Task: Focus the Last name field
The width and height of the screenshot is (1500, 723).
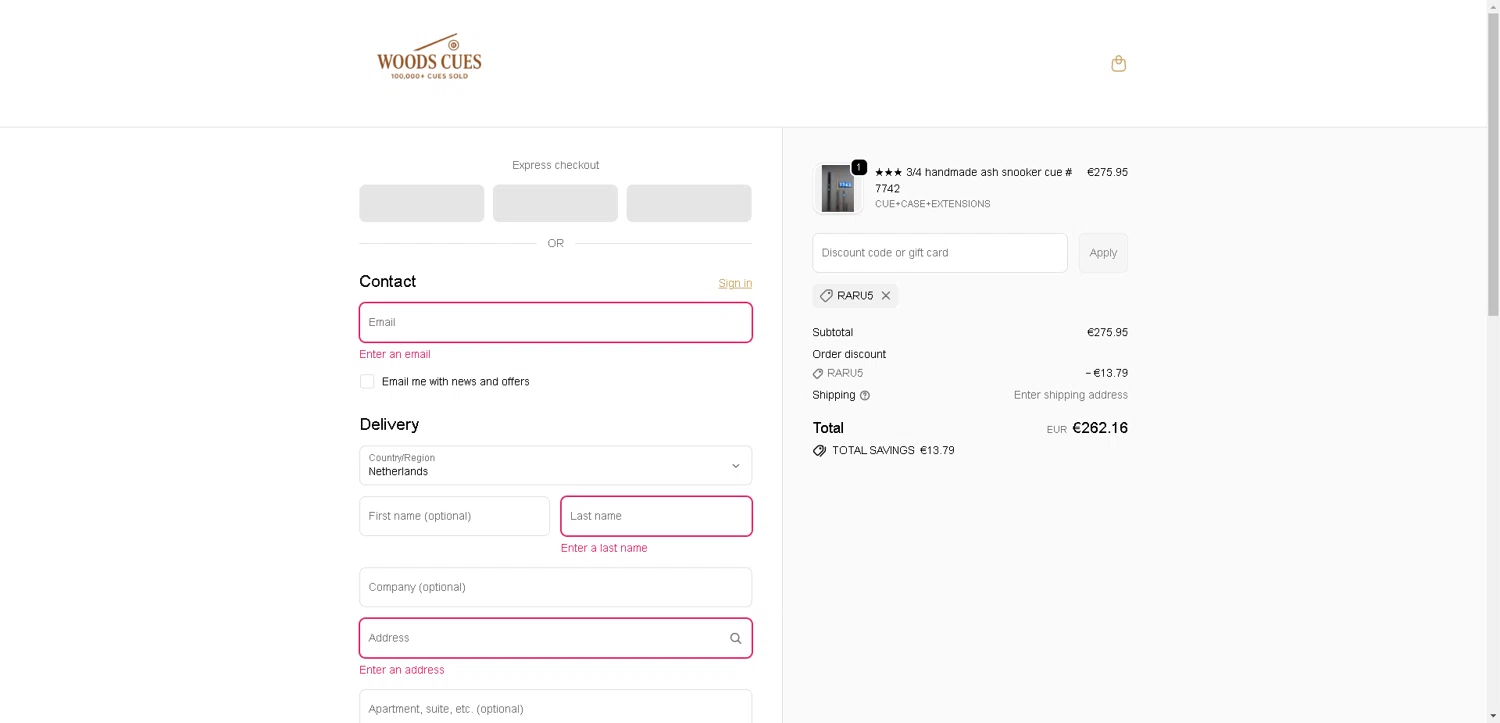Action: (x=657, y=516)
